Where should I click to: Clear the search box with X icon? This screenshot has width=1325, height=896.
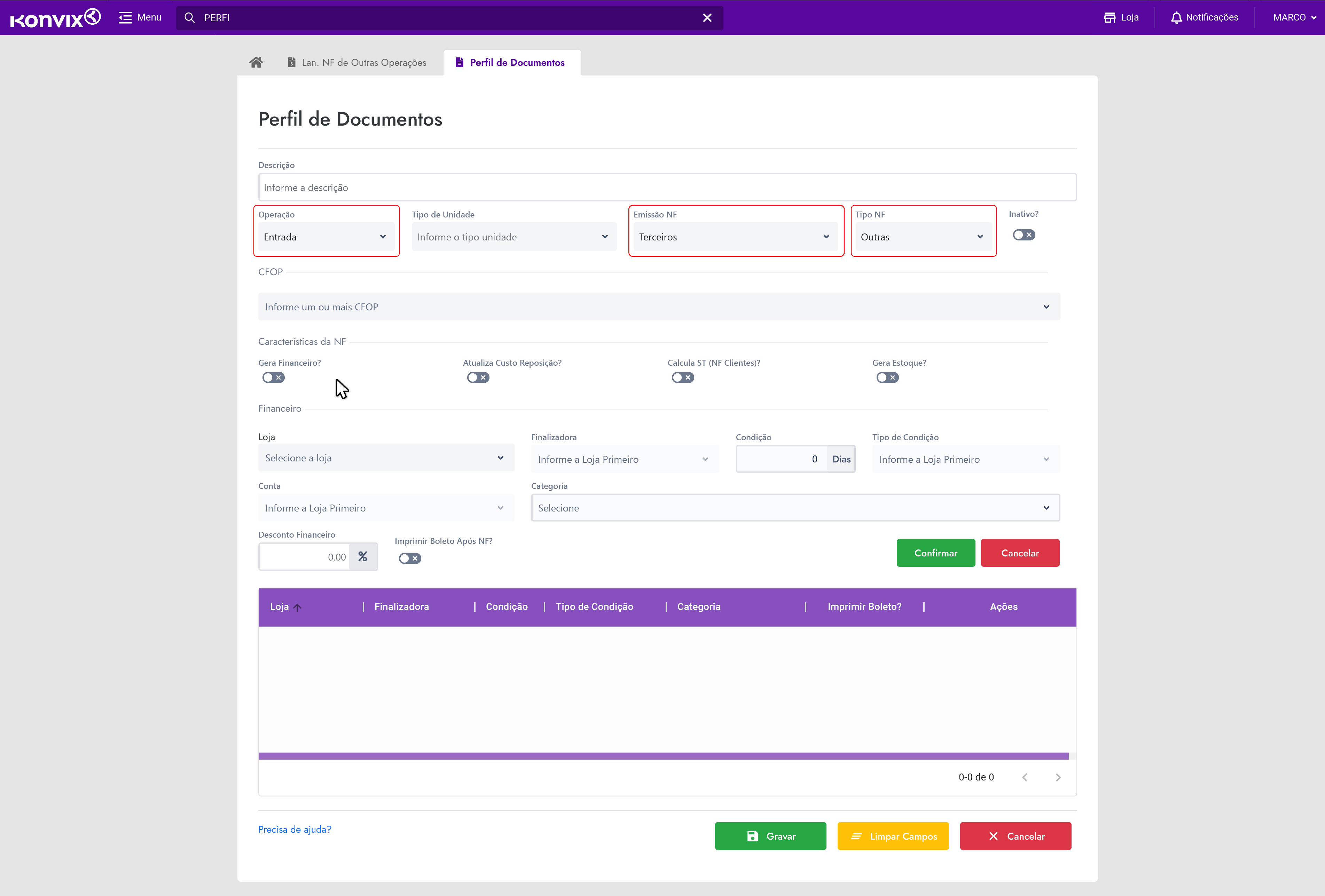[x=707, y=18]
